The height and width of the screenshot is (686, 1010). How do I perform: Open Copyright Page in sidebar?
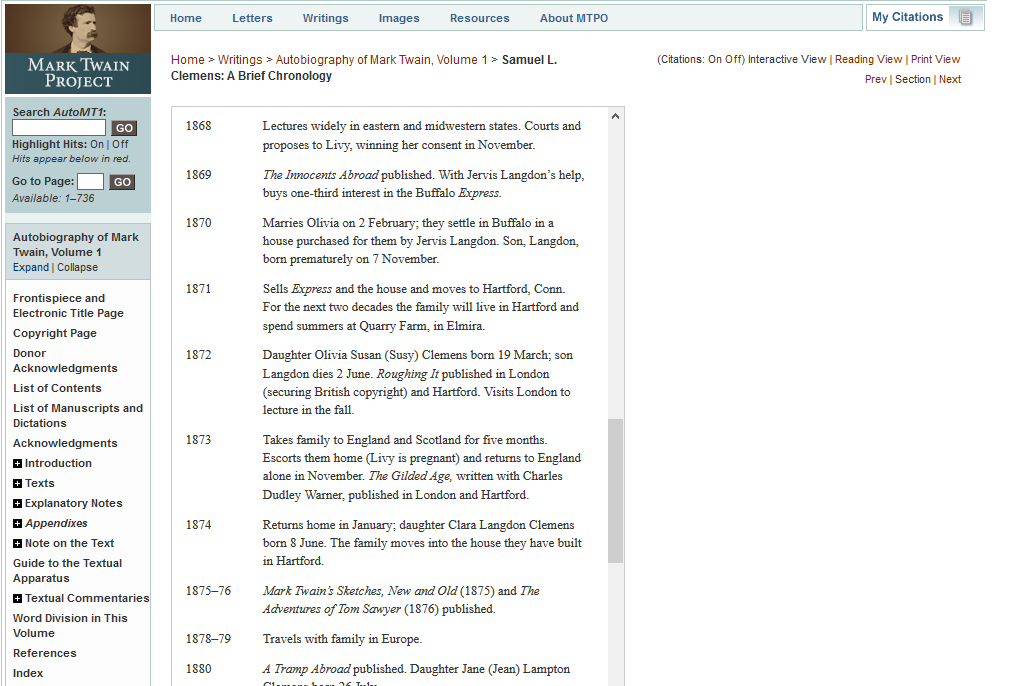[55, 333]
